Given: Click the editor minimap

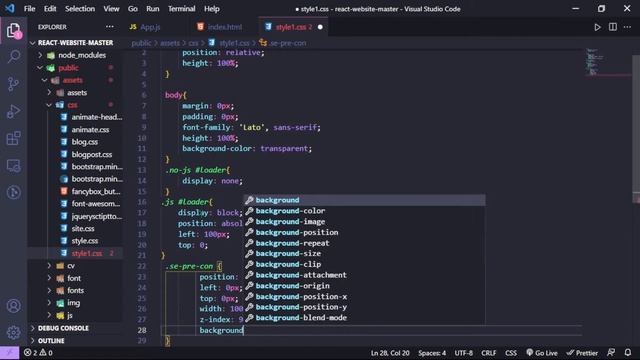Looking at the screenshot, I should click(607, 62).
